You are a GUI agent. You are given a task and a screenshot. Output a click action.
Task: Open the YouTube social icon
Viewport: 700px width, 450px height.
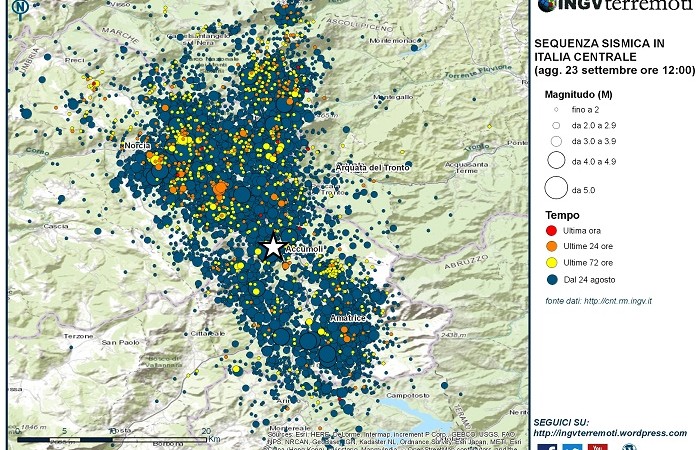point(598,446)
